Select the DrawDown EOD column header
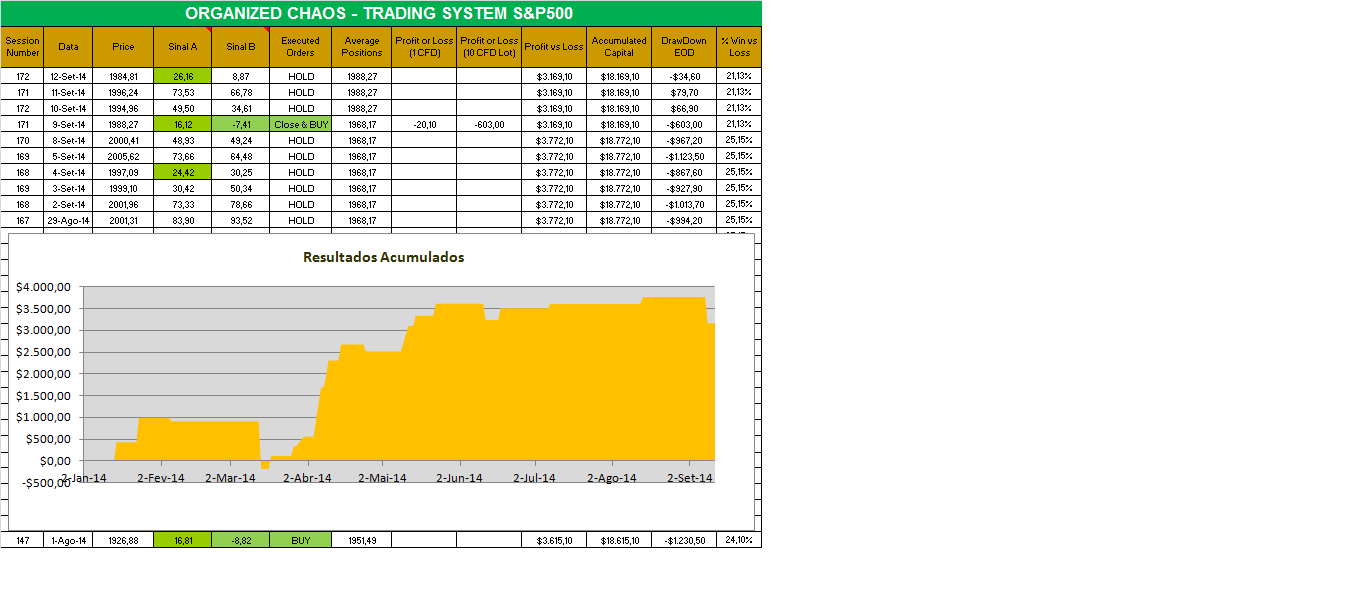The width and height of the screenshot is (1360, 612). pos(684,47)
